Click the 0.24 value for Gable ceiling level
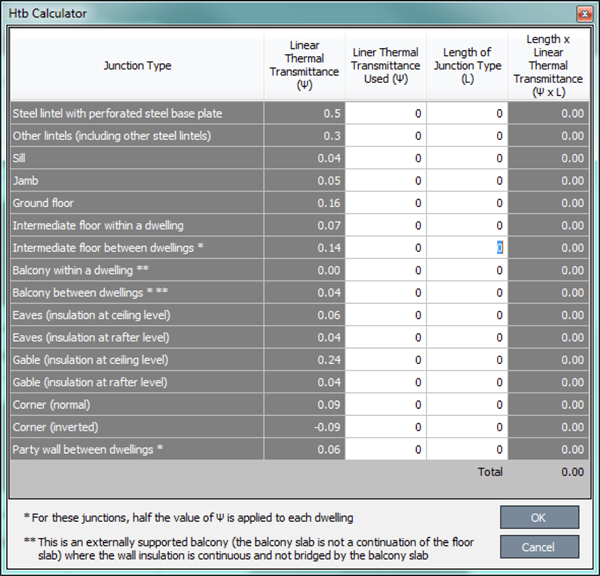Viewport: 600px width, 576px height. 329,360
